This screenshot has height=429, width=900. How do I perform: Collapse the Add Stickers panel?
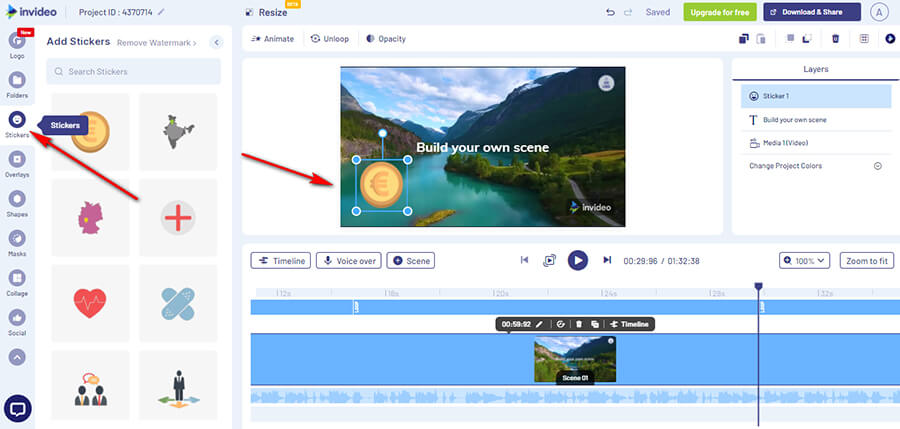215,42
